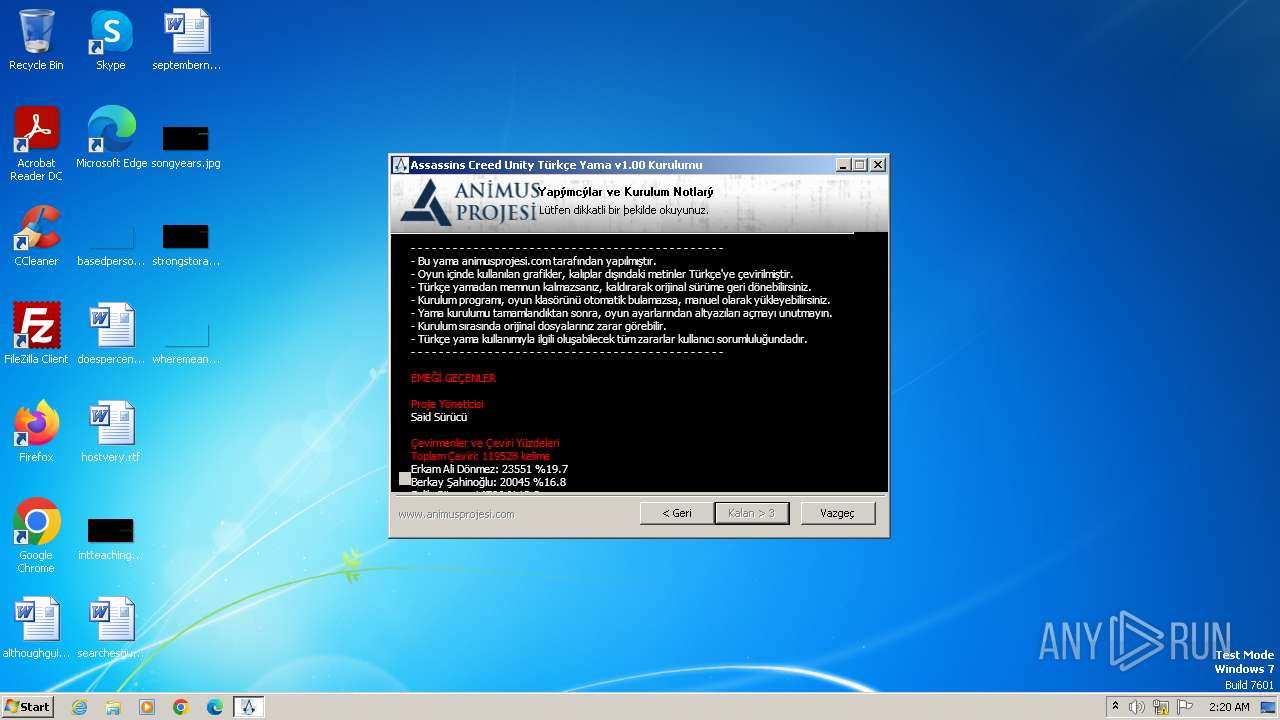Click the www.animusprojesi.com link text
This screenshot has height=720, width=1280.
click(x=456, y=514)
